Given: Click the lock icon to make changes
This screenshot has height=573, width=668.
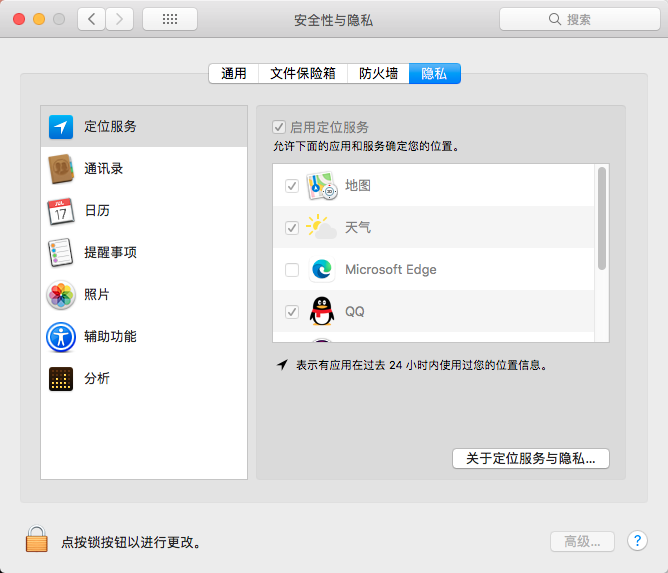Looking at the screenshot, I should (x=37, y=541).
